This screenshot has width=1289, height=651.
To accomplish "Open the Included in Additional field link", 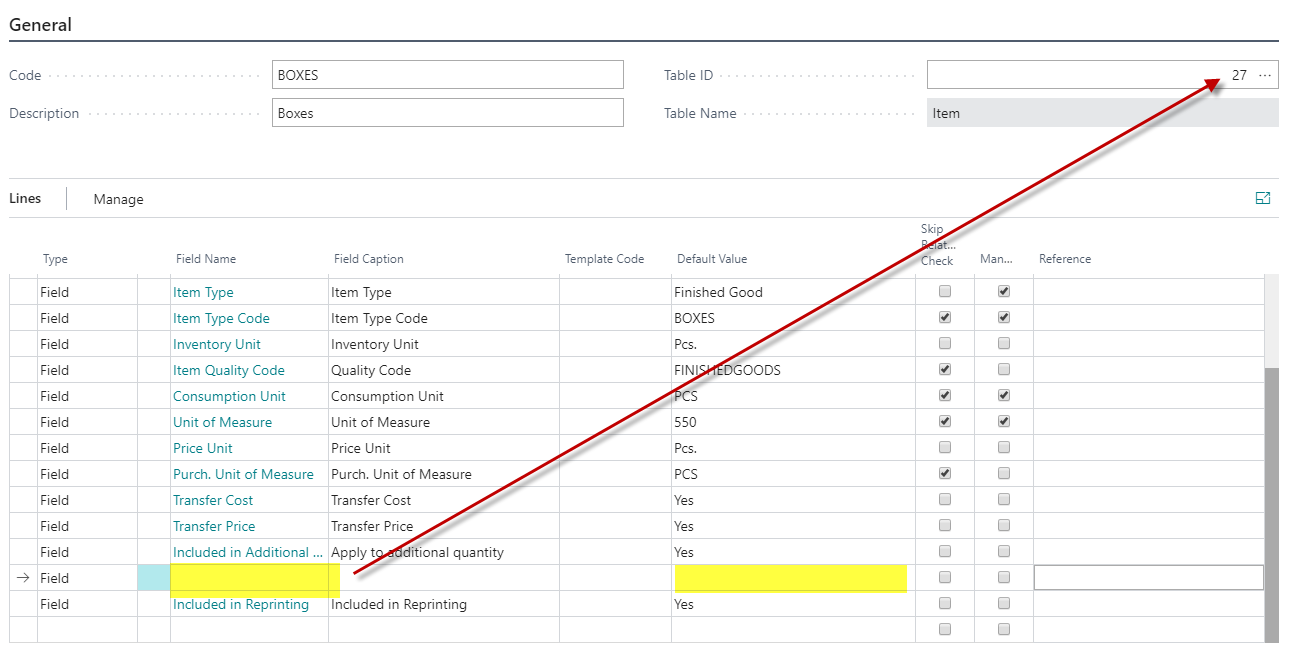I will coord(248,552).
